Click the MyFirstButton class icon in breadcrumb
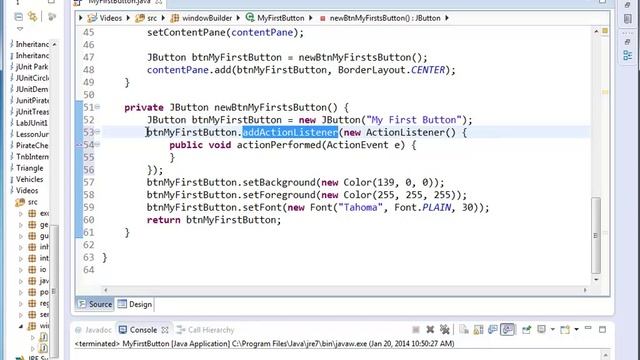This screenshot has width=640, height=360. click(250, 18)
